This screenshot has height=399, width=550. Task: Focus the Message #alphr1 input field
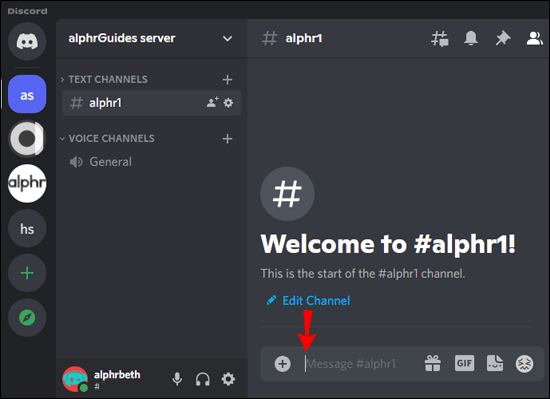pos(361,364)
